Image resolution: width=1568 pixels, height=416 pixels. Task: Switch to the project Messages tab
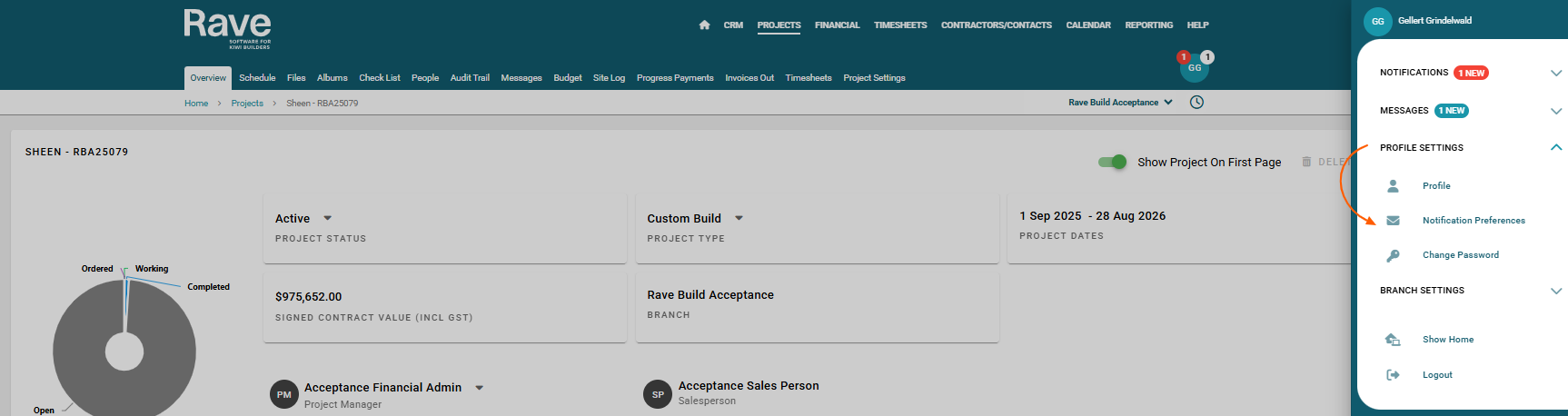[521, 78]
